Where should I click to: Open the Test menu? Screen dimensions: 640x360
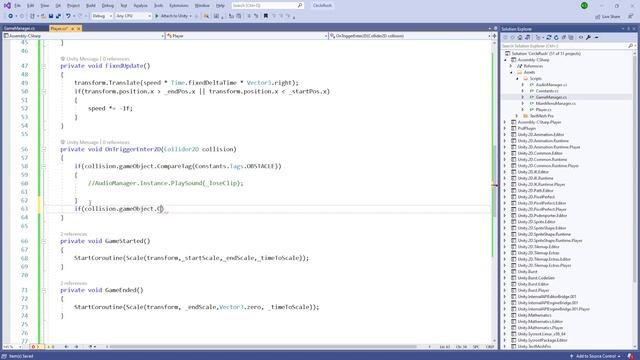[124, 6]
